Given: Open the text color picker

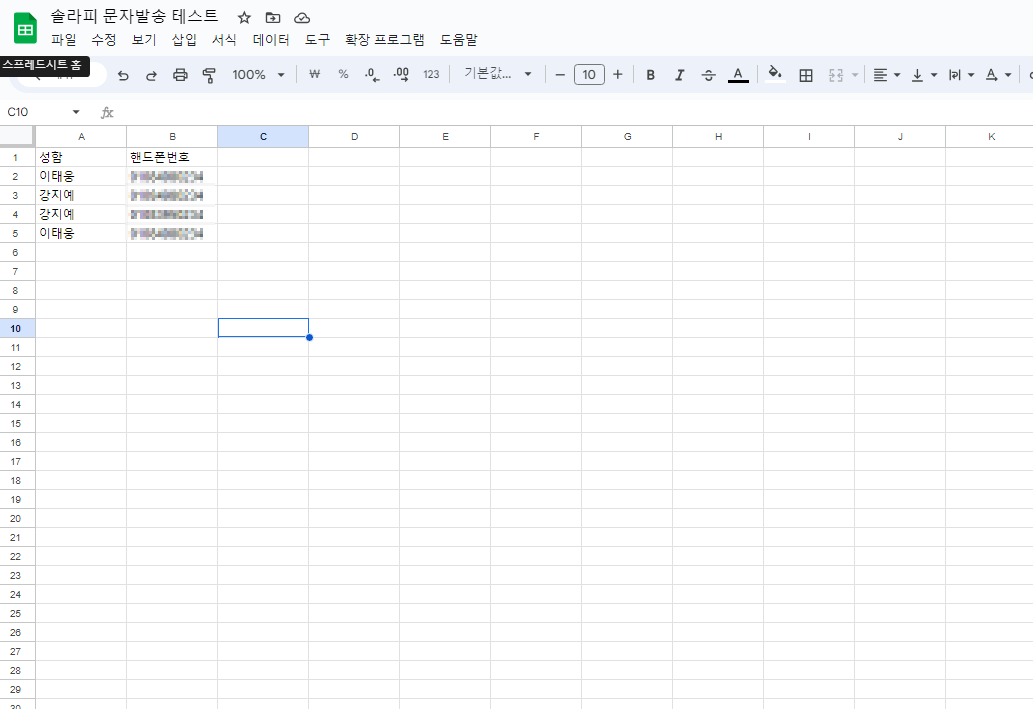Looking at the screenshot, I should pyautogui.click(x=738, y=74).
